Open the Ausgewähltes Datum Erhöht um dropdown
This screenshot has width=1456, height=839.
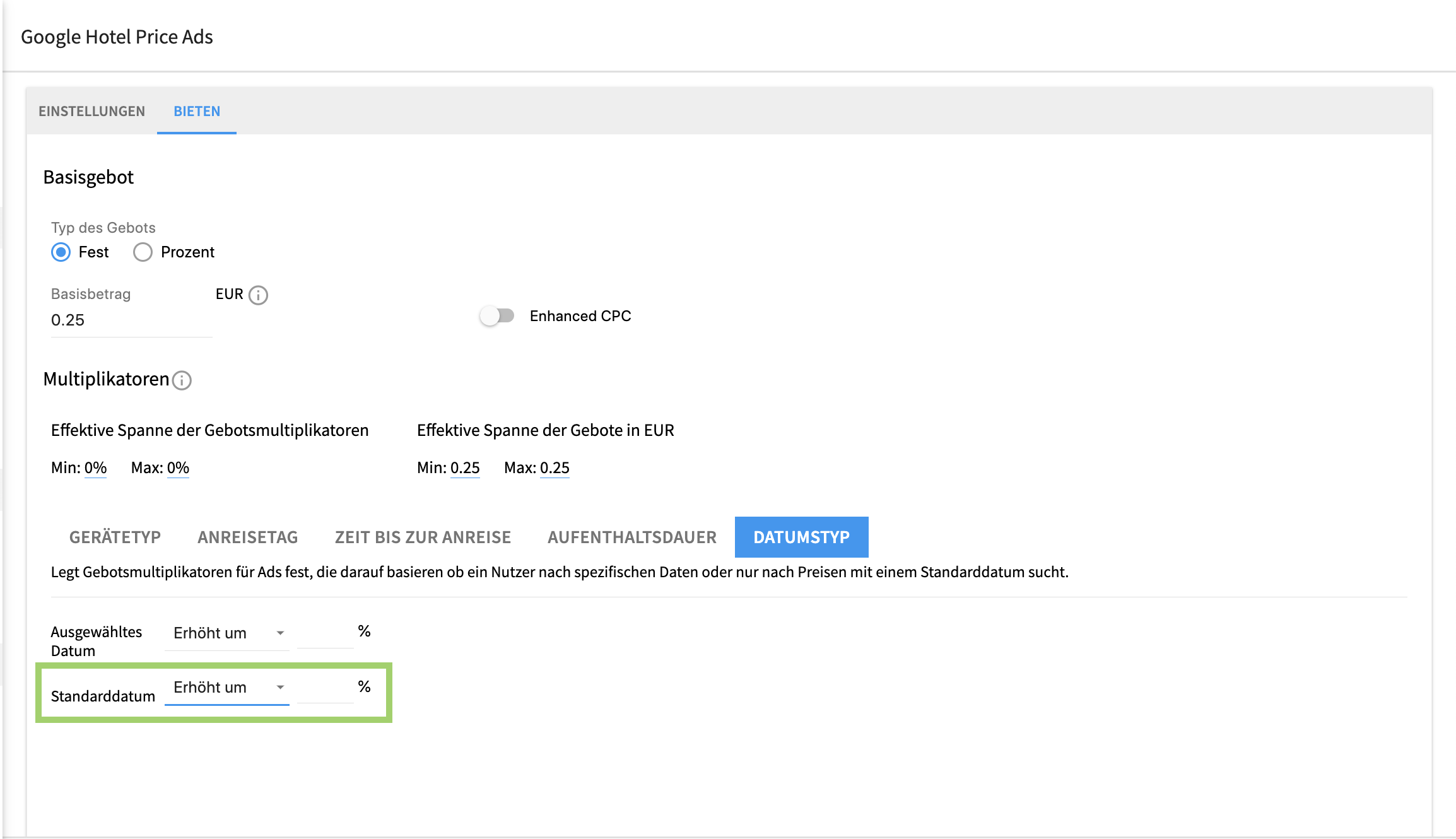(x=227, y=633)
